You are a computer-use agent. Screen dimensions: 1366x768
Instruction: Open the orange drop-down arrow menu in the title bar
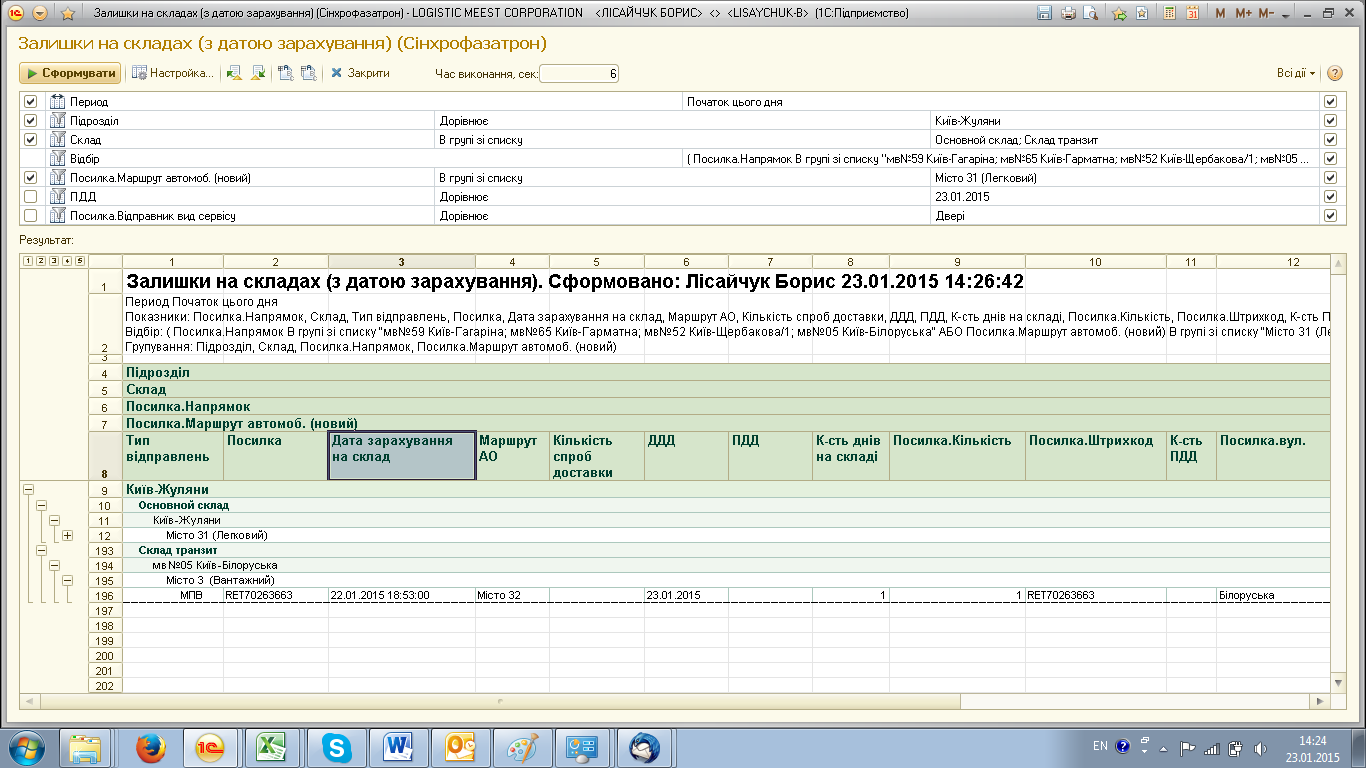pos(40,13)
